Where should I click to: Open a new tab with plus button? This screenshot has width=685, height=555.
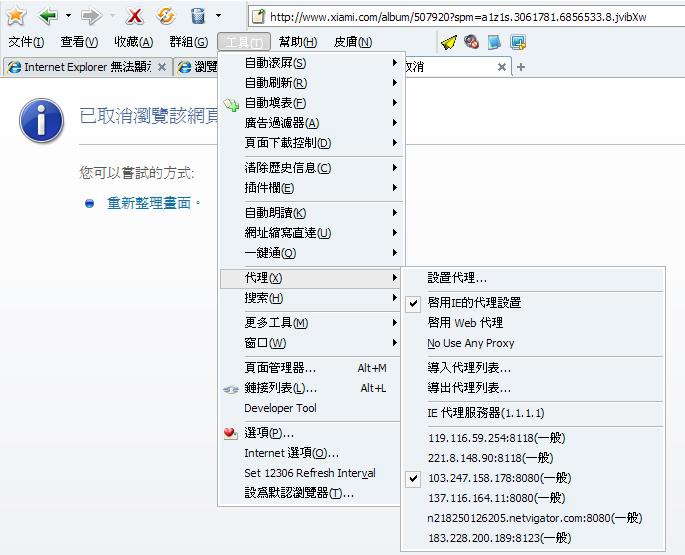521,67
